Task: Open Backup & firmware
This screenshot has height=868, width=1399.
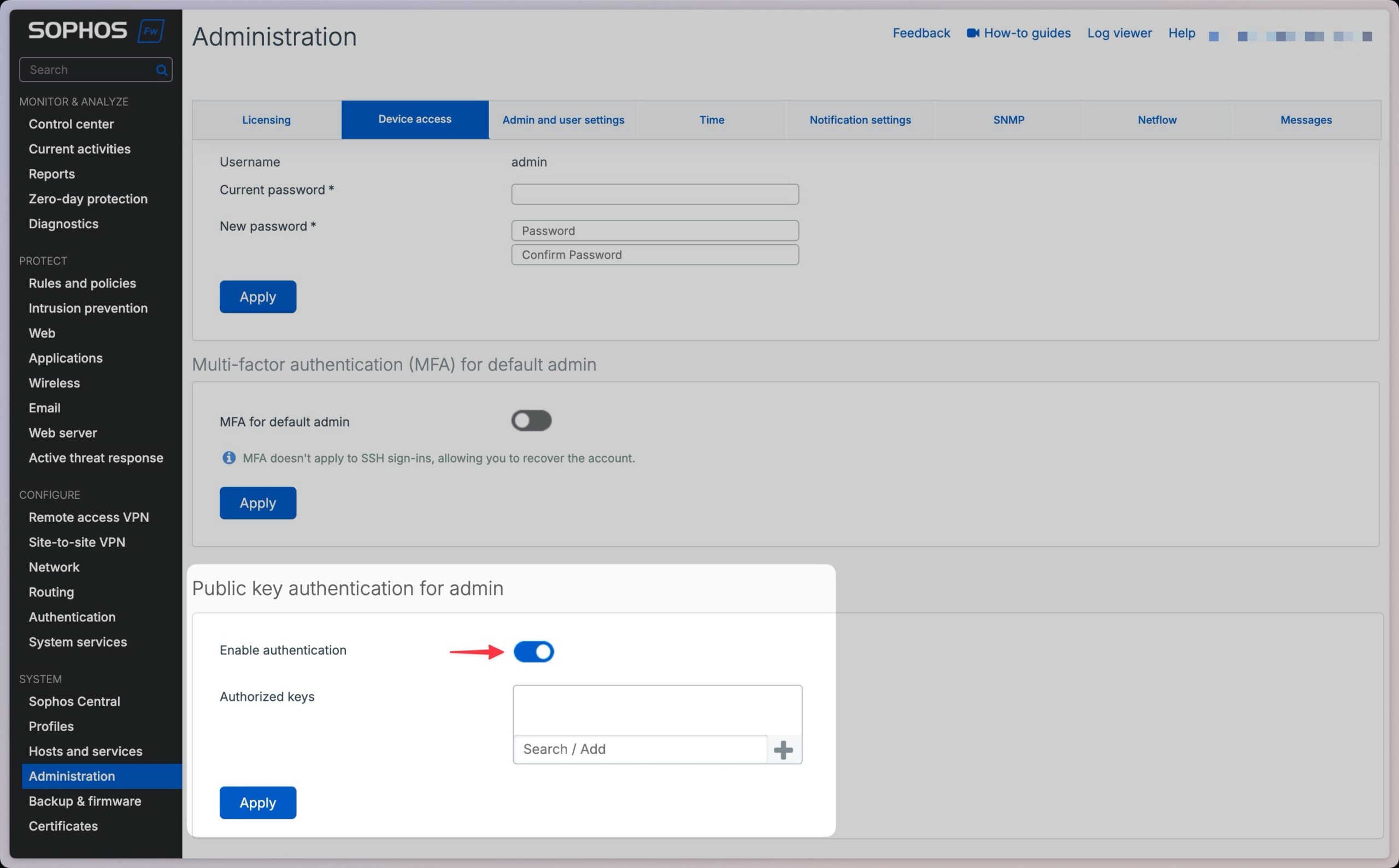Action: tap(84, 801)
